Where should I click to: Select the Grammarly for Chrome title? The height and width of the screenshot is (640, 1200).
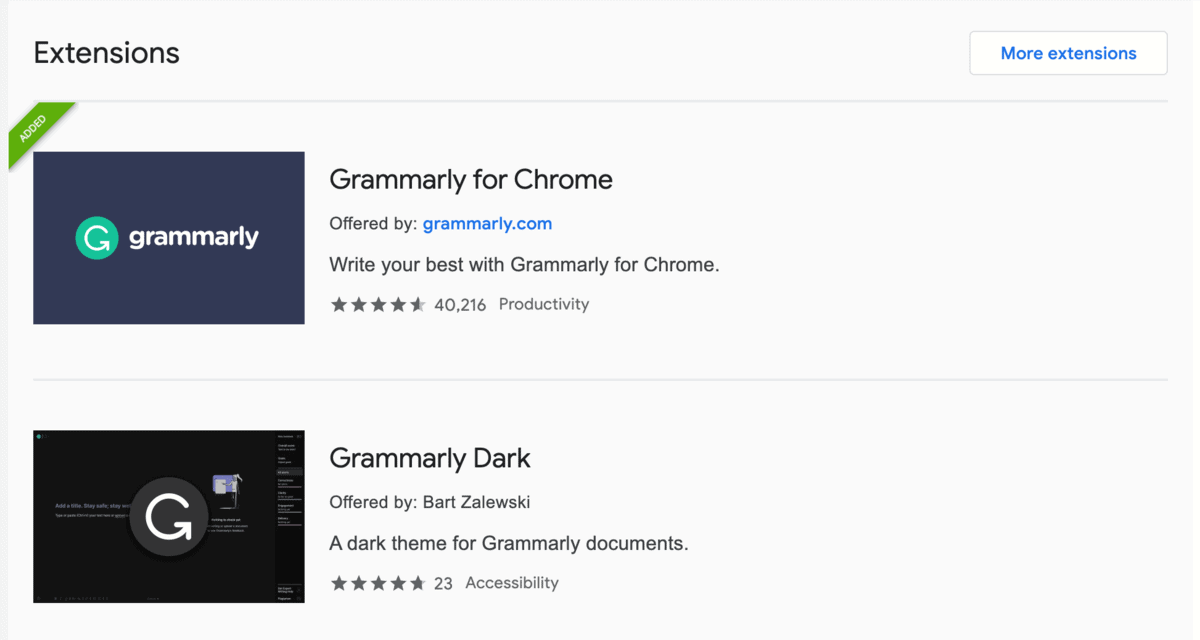coord(470,180)
